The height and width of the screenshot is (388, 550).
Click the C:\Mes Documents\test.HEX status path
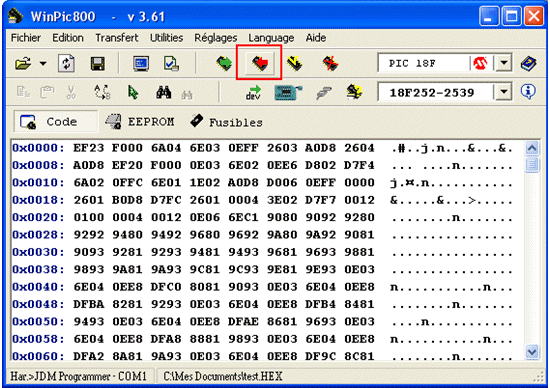click(223, 376)
